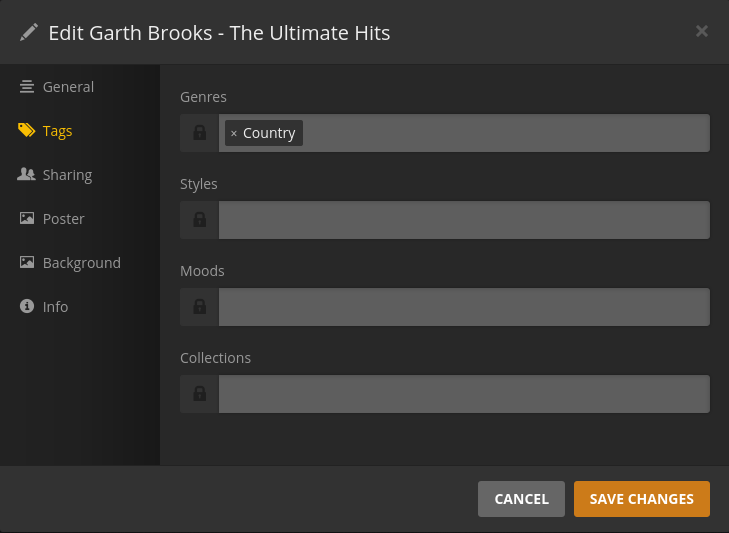Image resolution: width=729 pixels, height=533 pixels.
Task: Toggle the Collections field lock
Action: tap(200, 394)
